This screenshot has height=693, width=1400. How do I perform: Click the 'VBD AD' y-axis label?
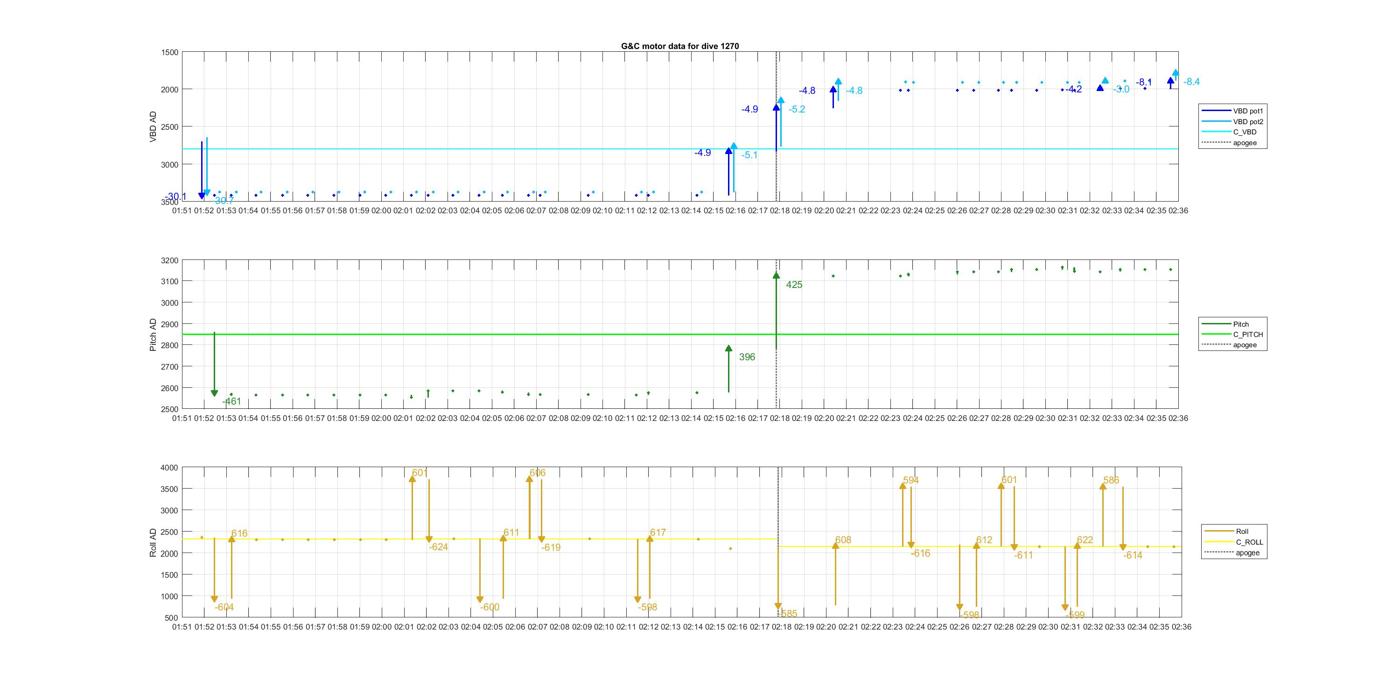click(154, 127)
